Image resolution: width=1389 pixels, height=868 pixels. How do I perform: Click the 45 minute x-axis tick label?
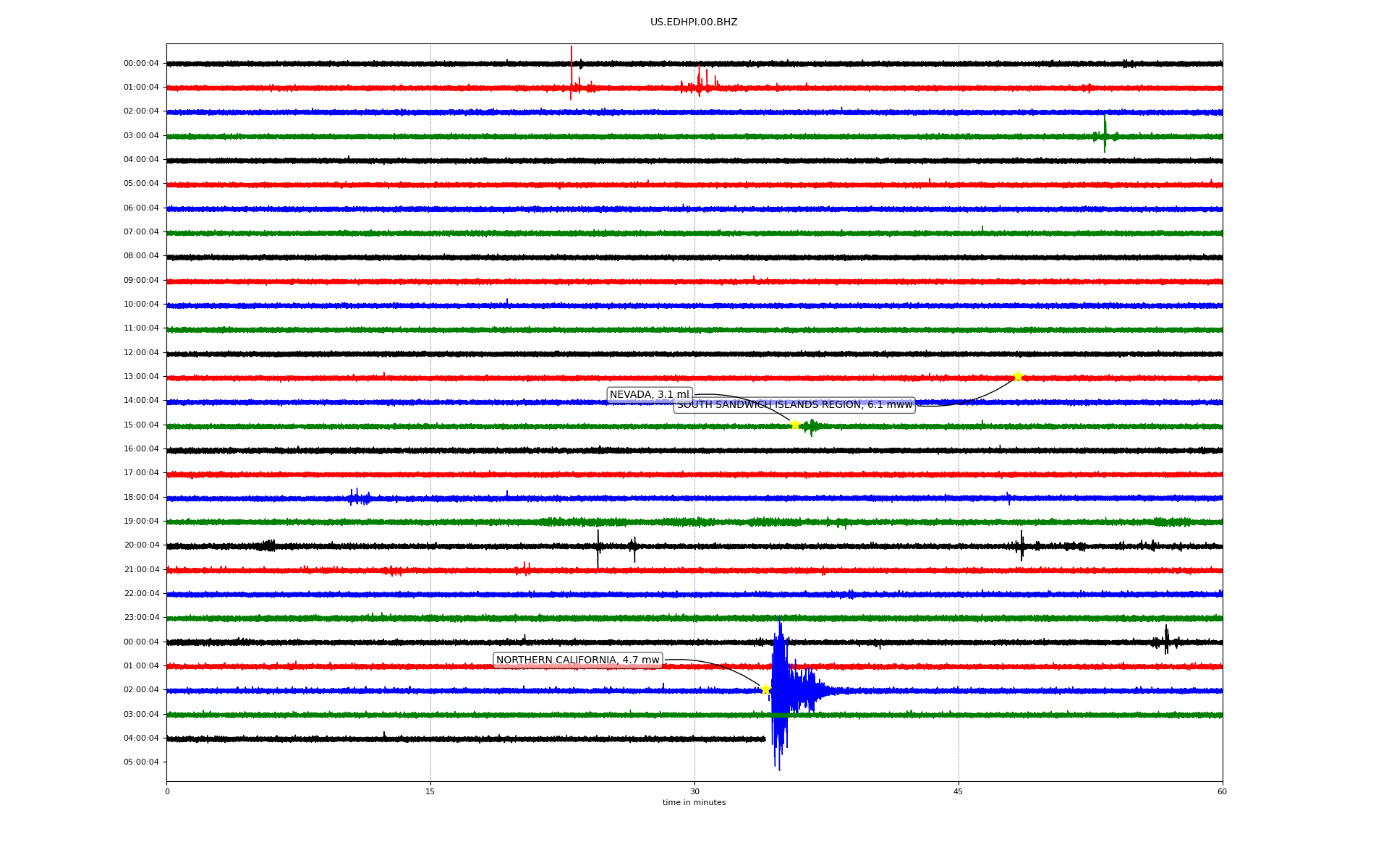point(959,792)
